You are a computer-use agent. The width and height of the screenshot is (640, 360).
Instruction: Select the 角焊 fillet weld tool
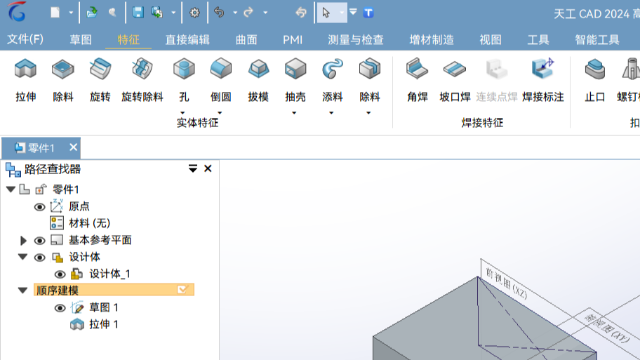pos(417,79)
